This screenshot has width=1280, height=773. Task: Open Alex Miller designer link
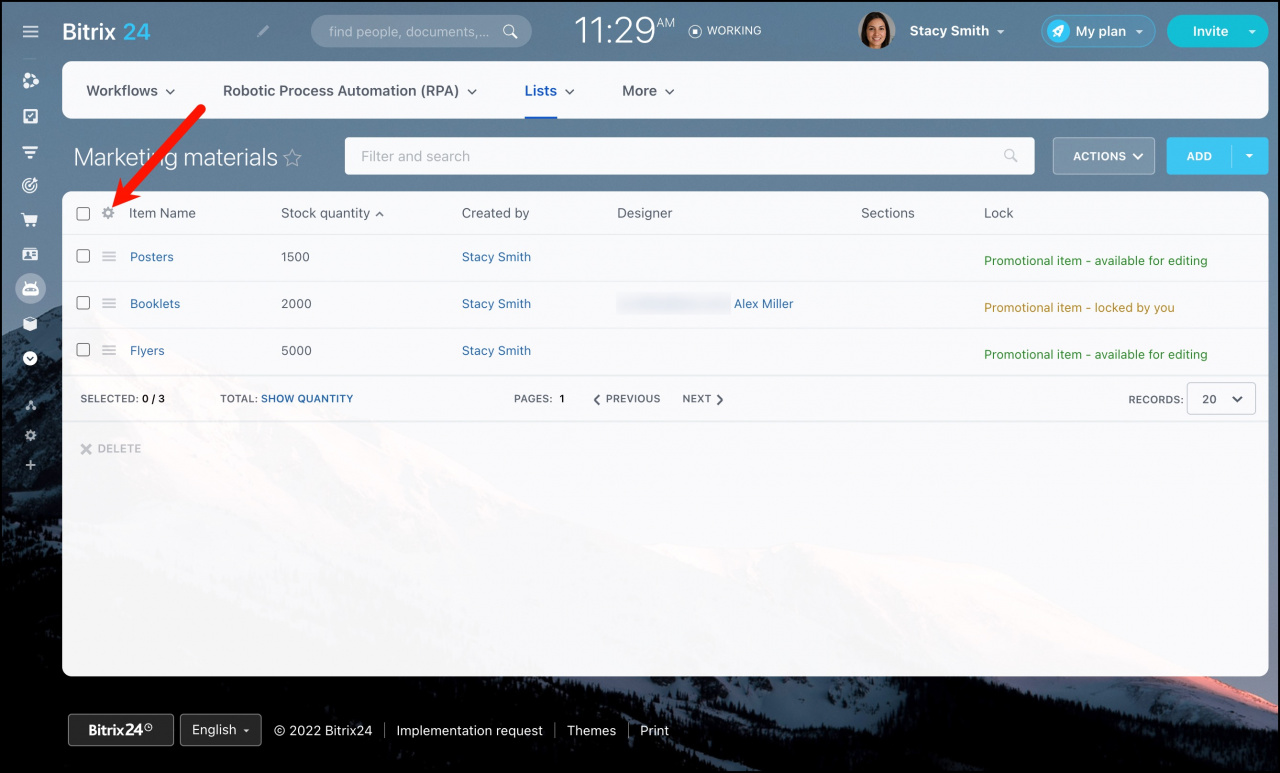coord(763,304)
